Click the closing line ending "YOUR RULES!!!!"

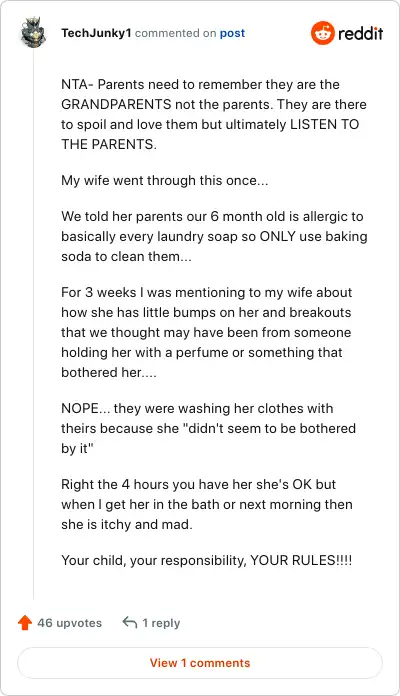tap(207, 560)
